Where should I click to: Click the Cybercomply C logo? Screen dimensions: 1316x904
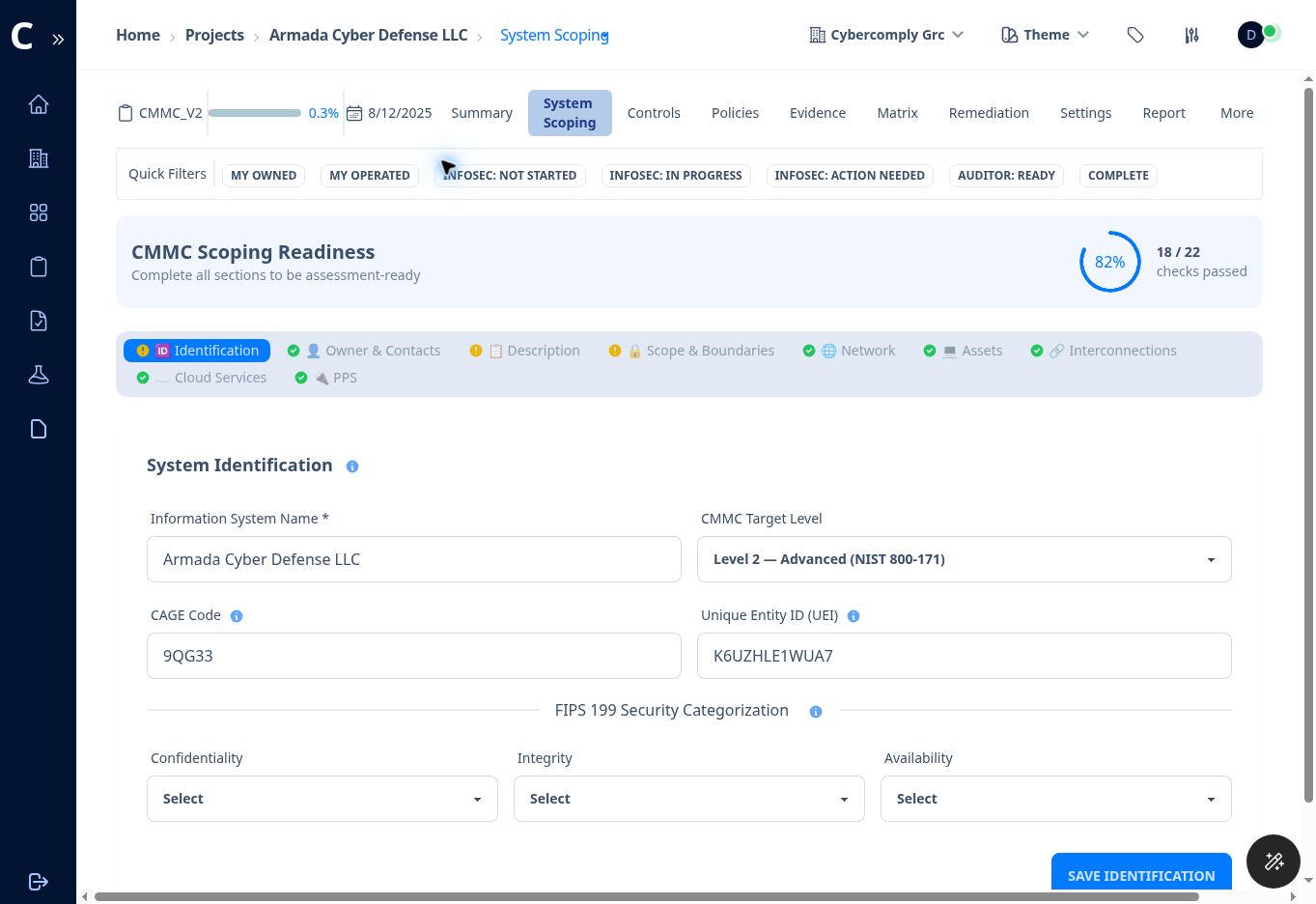(x=22, y=37)
